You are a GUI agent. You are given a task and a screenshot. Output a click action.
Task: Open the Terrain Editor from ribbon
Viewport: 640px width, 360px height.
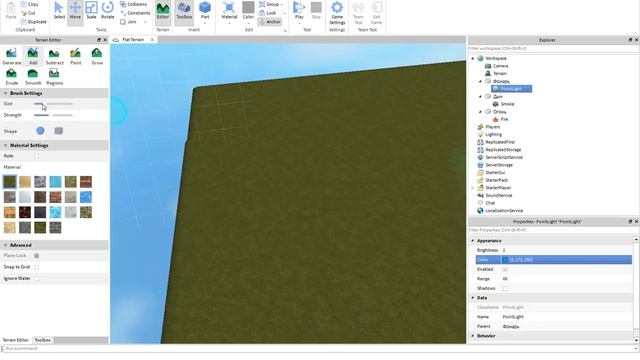[163, 11]
